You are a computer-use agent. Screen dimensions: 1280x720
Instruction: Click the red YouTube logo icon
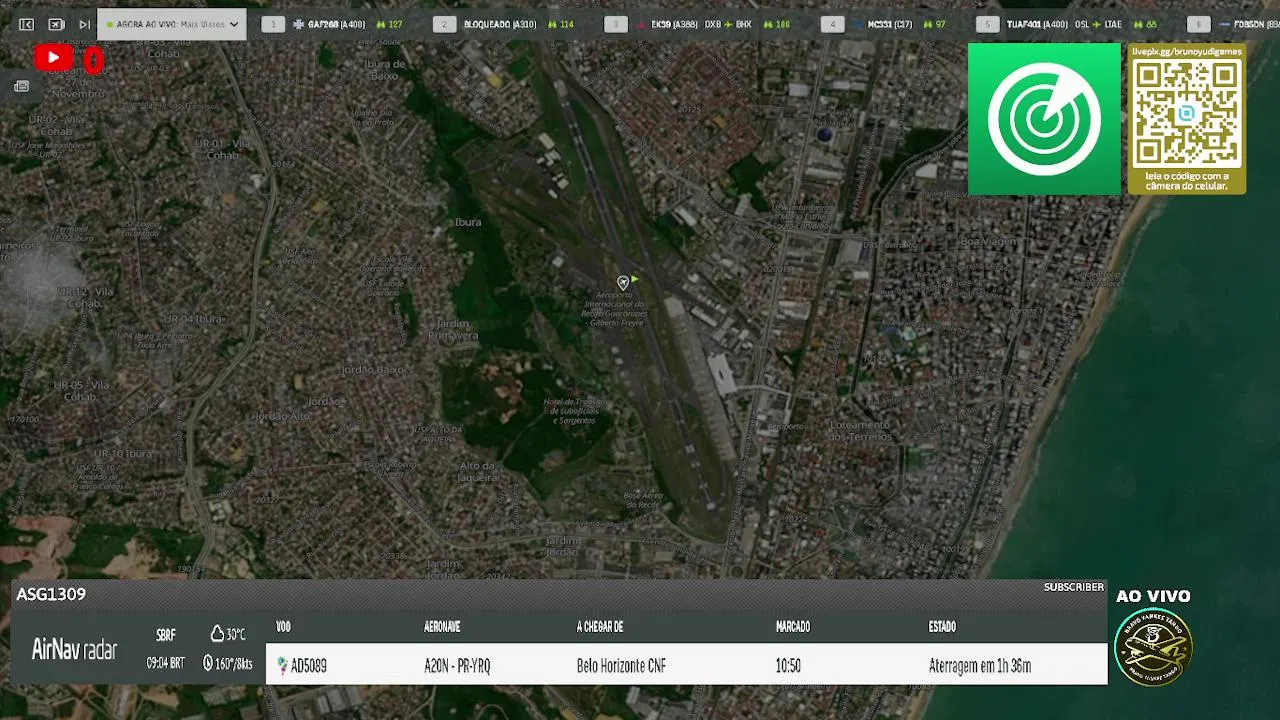tap(53, 58)
